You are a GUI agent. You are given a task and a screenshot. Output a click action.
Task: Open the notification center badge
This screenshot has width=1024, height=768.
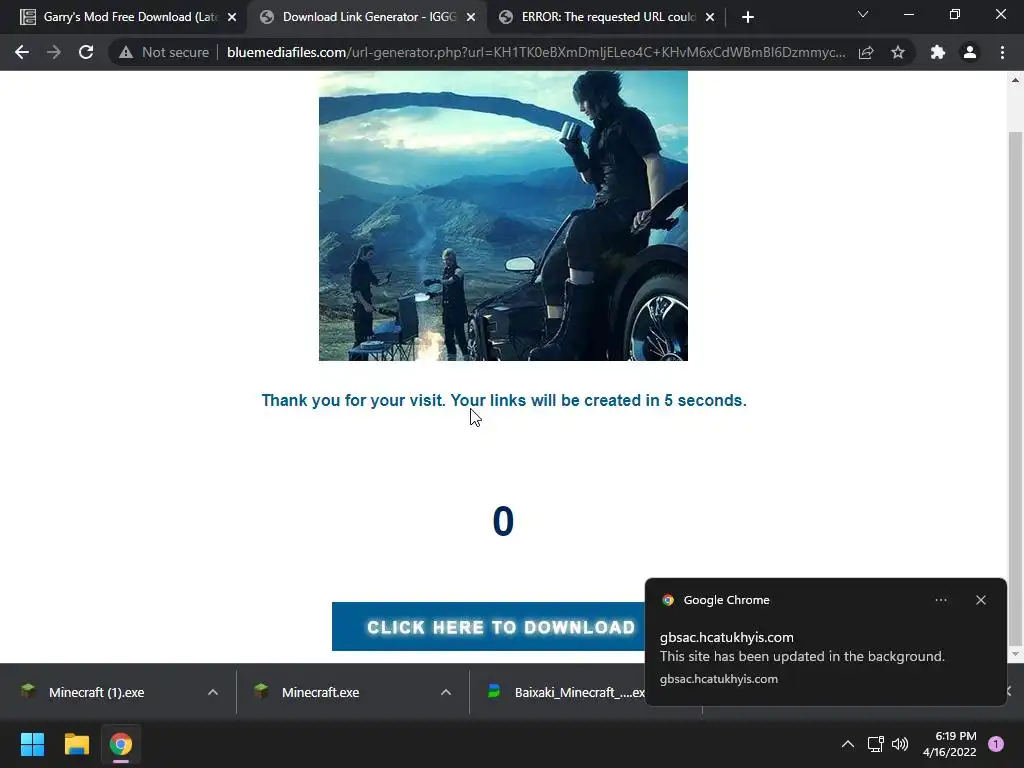(996, 744)
